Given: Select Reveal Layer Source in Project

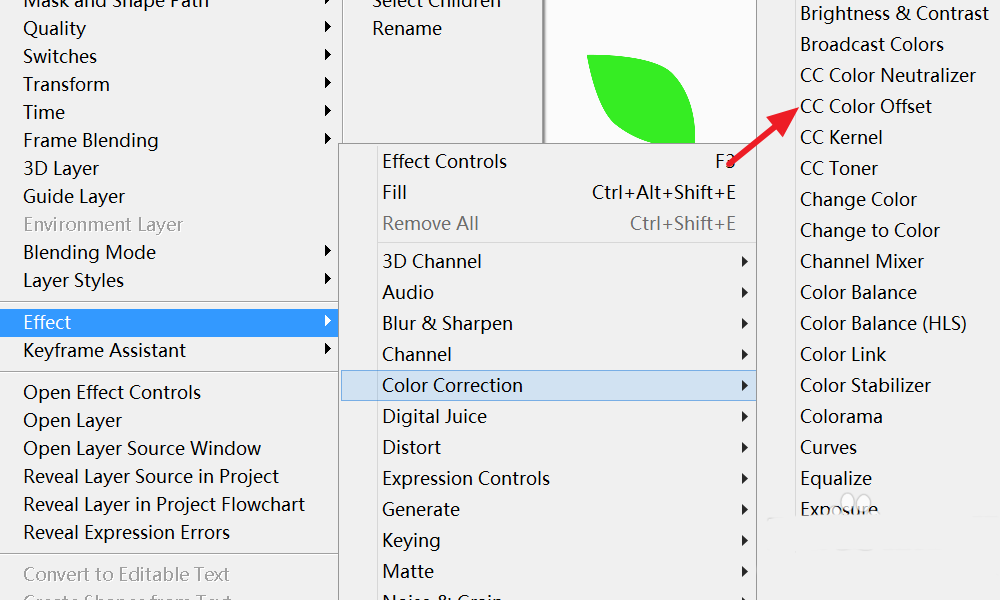Looking at the screenshot, I should [x=151, y=476].
